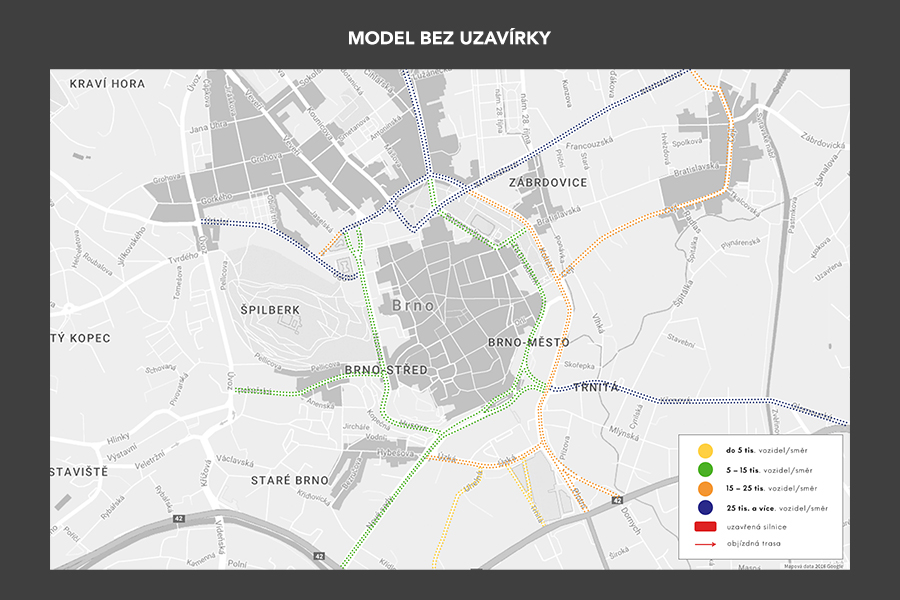900x600 pixels.
Task: Open the Google map data attribution
Action: [x=813, y=566]
